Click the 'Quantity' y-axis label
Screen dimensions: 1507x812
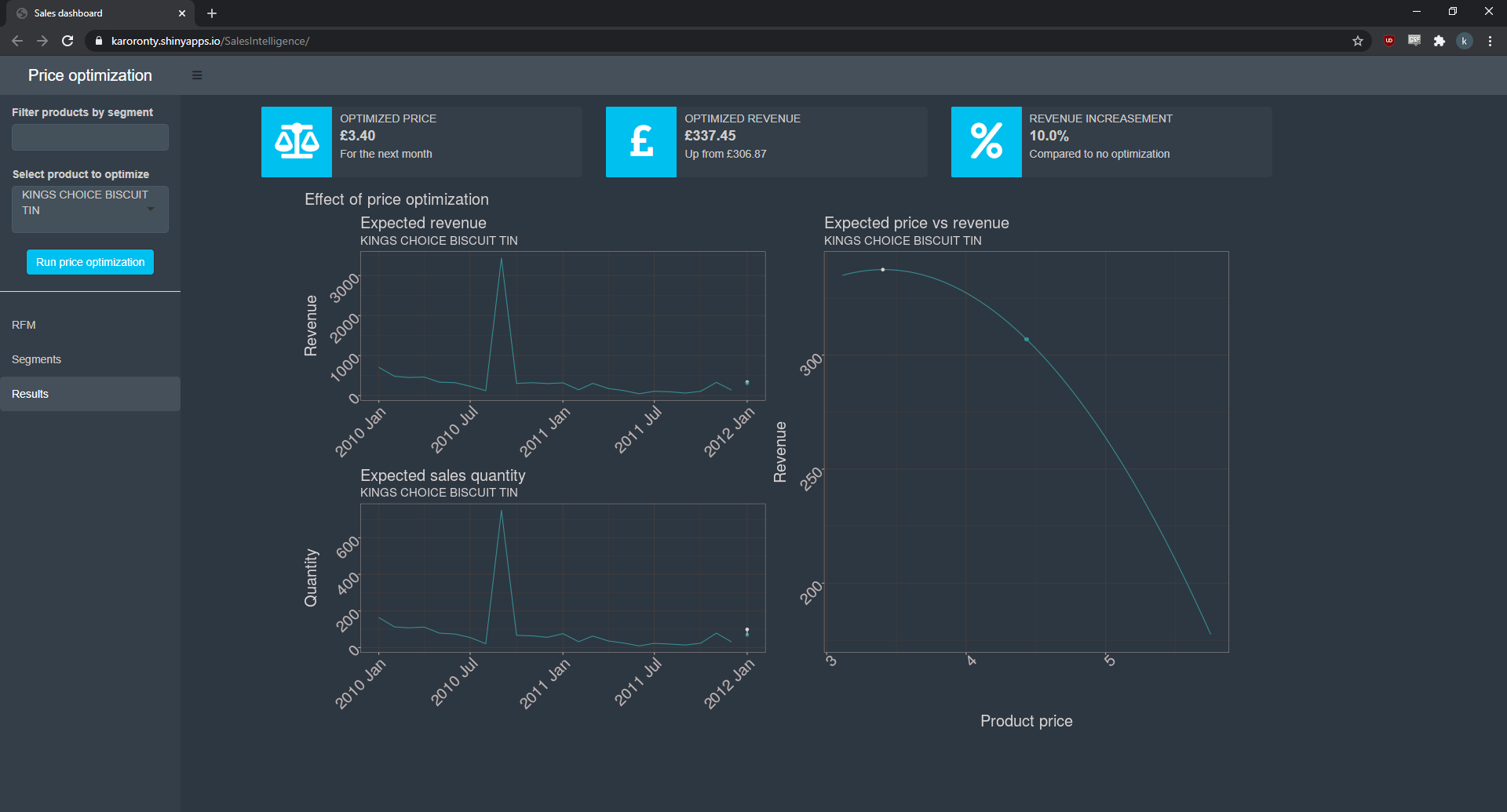311,577
